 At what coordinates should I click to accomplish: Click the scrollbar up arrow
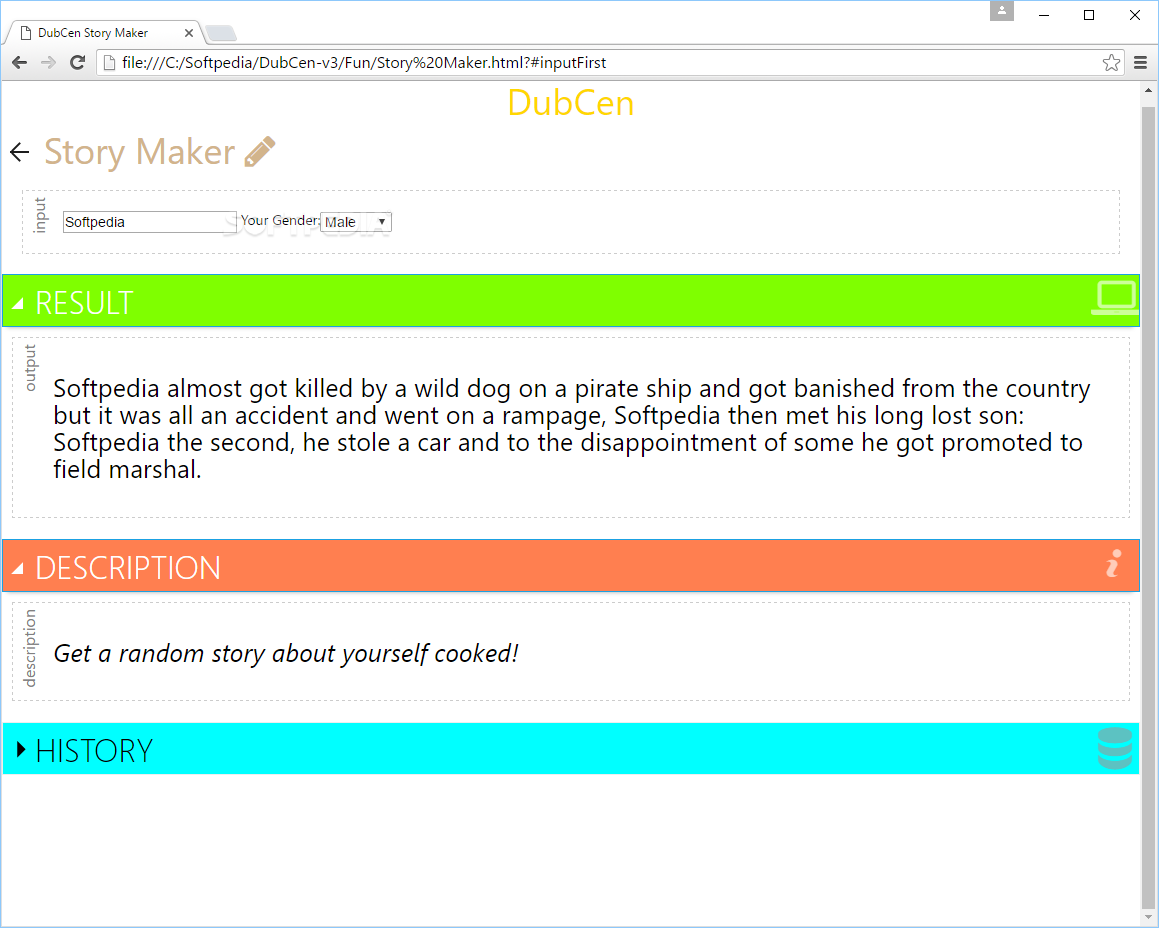tap(1148, 91)
